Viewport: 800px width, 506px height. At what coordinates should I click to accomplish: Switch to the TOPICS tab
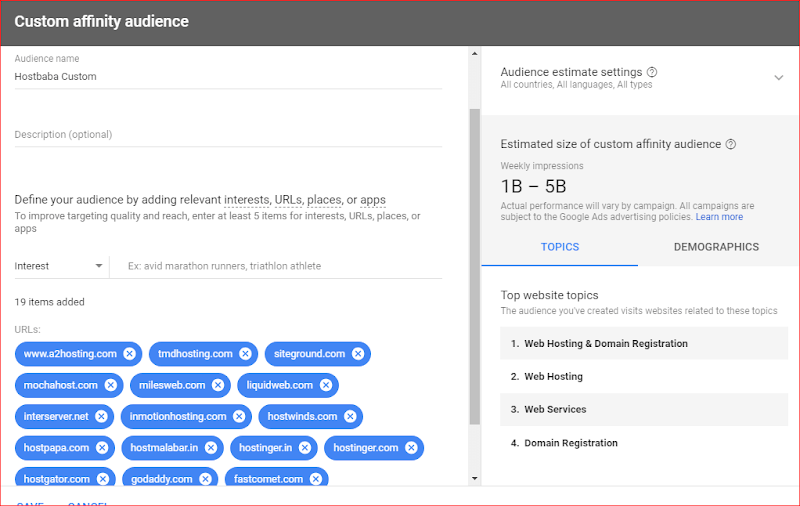tap(560, 247)
